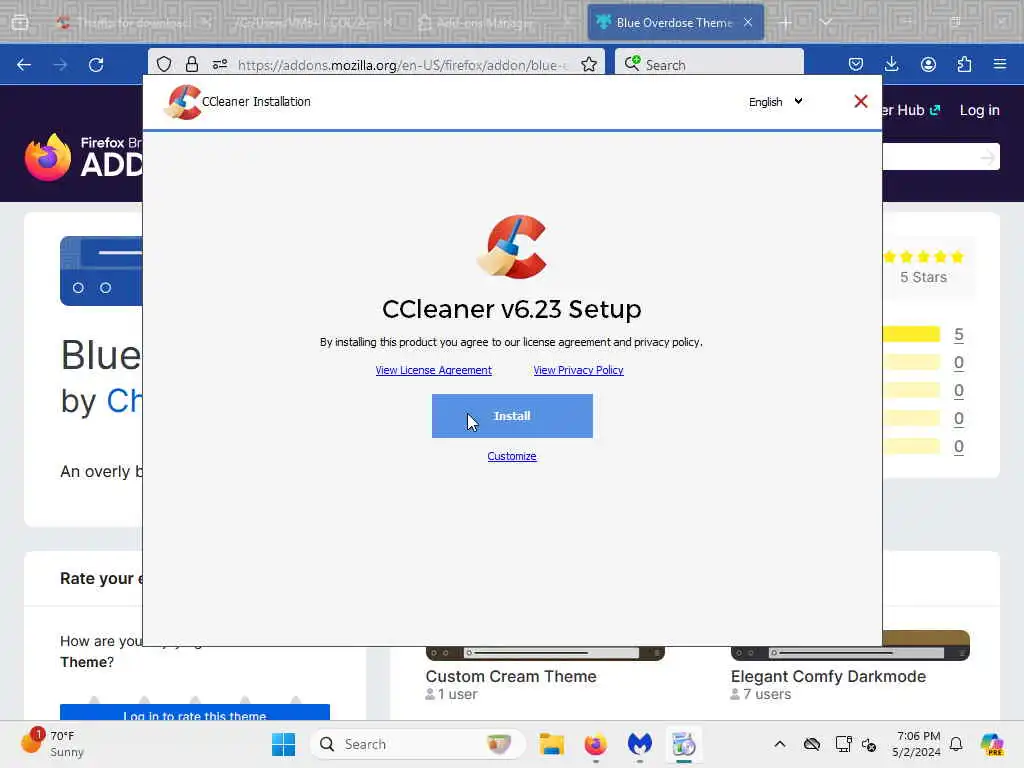Open the Copilot preview icon
The height and width of the screenshot is (768, 1024).
992,744
